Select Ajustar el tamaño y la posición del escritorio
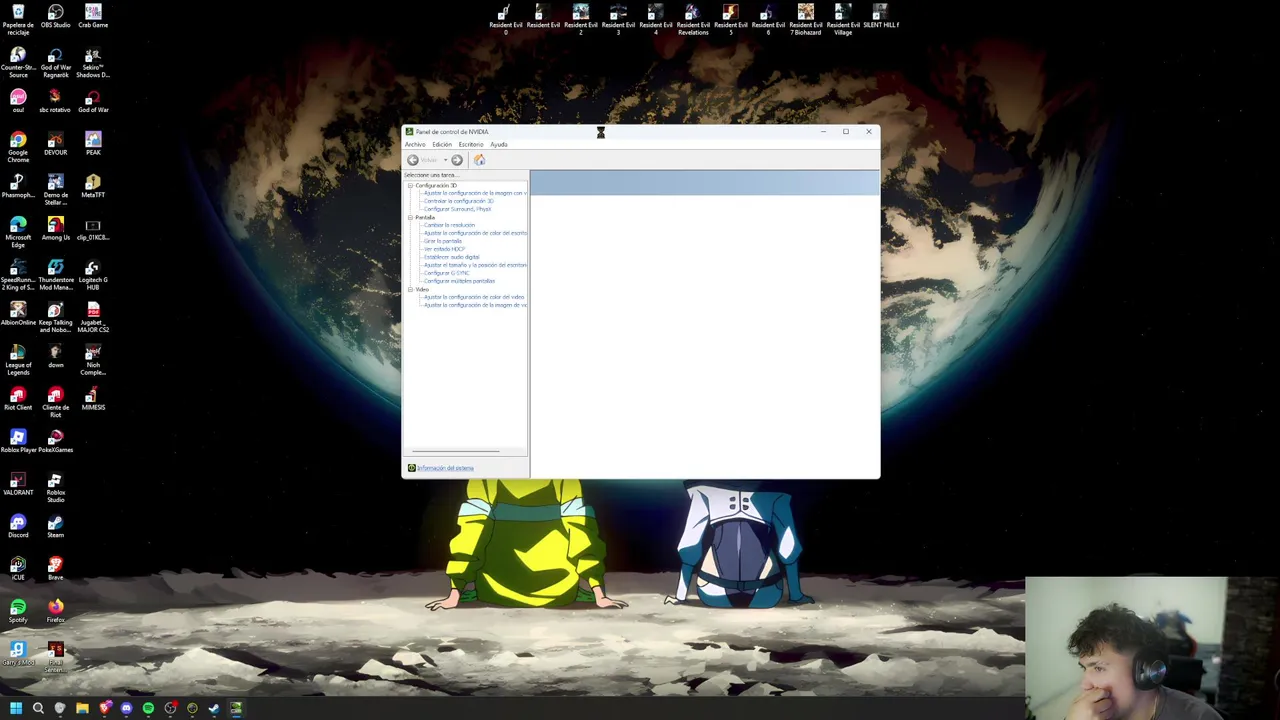 click(476, 265)
